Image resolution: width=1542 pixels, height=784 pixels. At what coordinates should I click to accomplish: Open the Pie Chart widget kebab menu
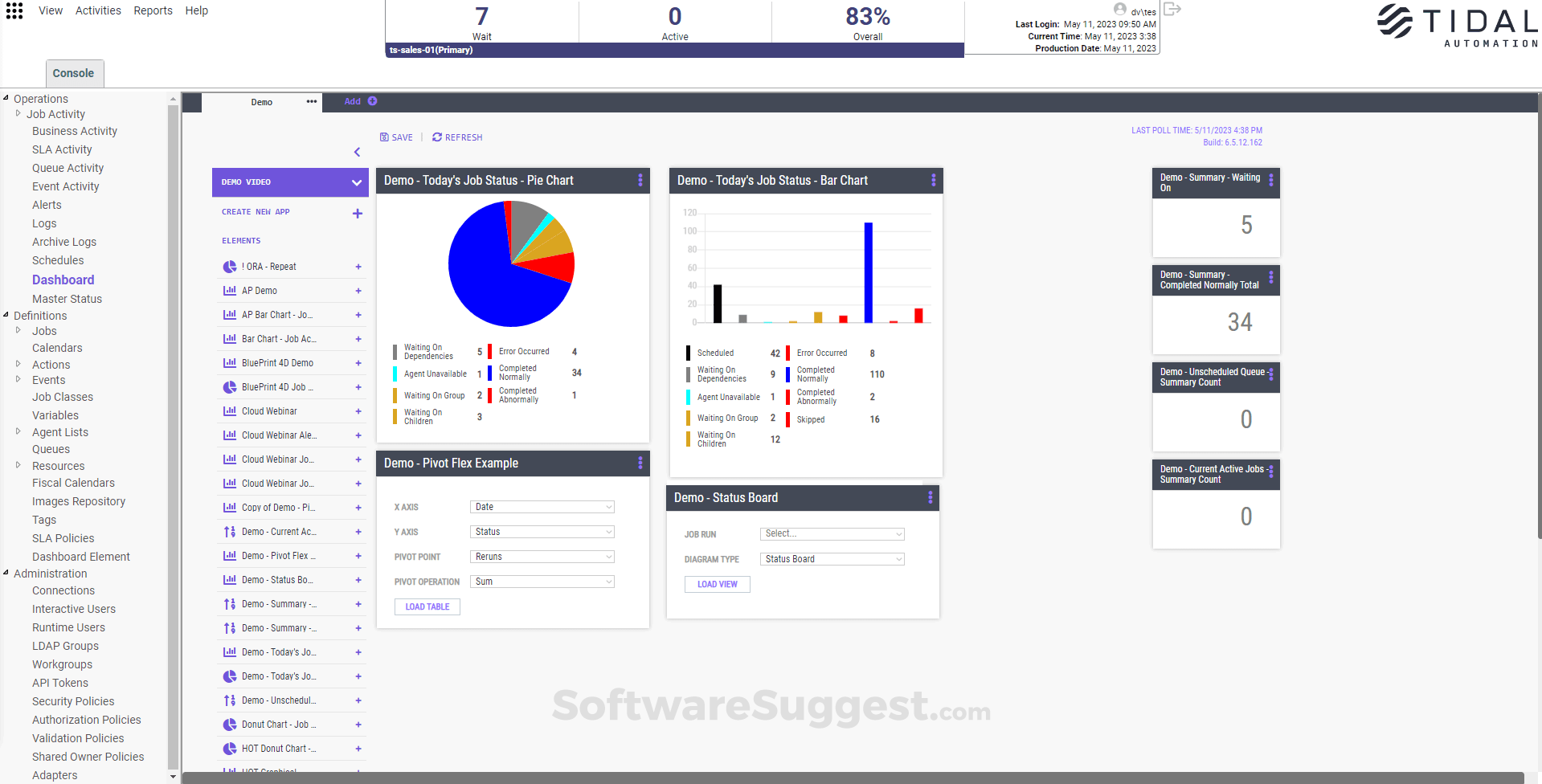coord(640,180)
